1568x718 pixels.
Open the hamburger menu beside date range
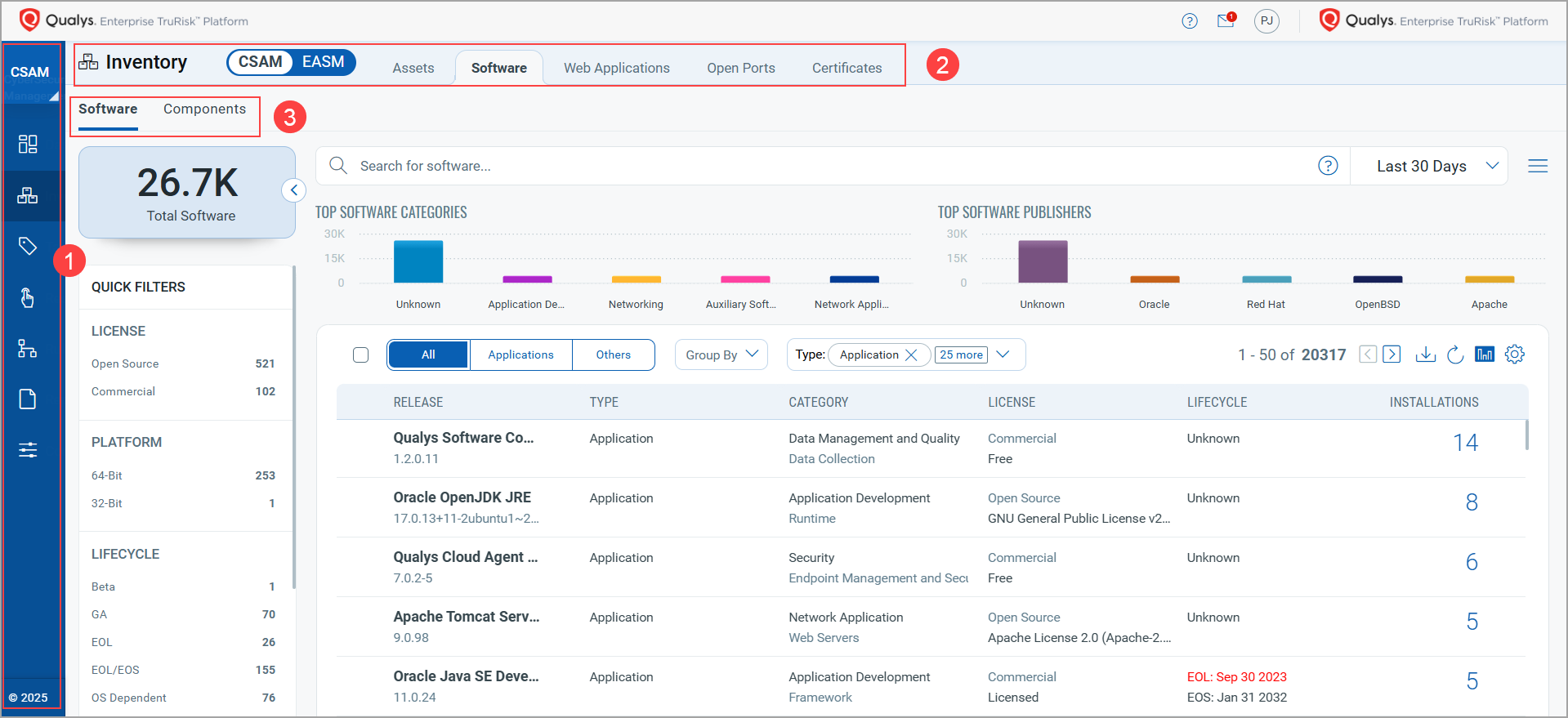pos(1538,166)
